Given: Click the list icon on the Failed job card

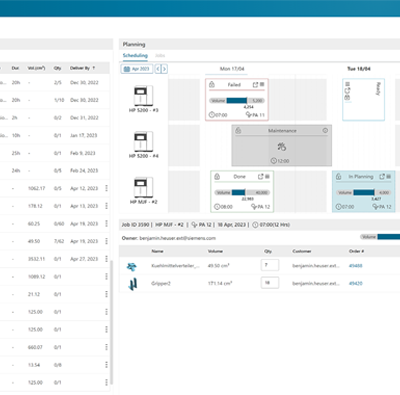Looking at the screenshot, I should (x=262, y=85).
